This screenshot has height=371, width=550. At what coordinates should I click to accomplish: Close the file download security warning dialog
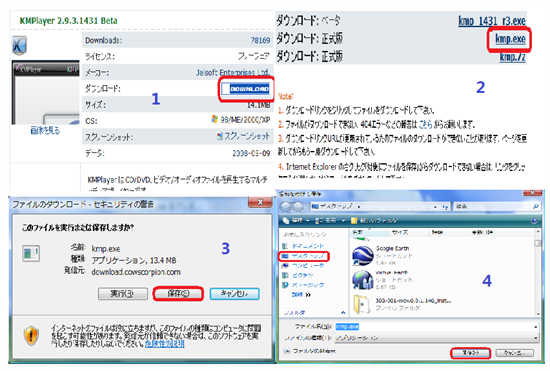click(260, 202)
